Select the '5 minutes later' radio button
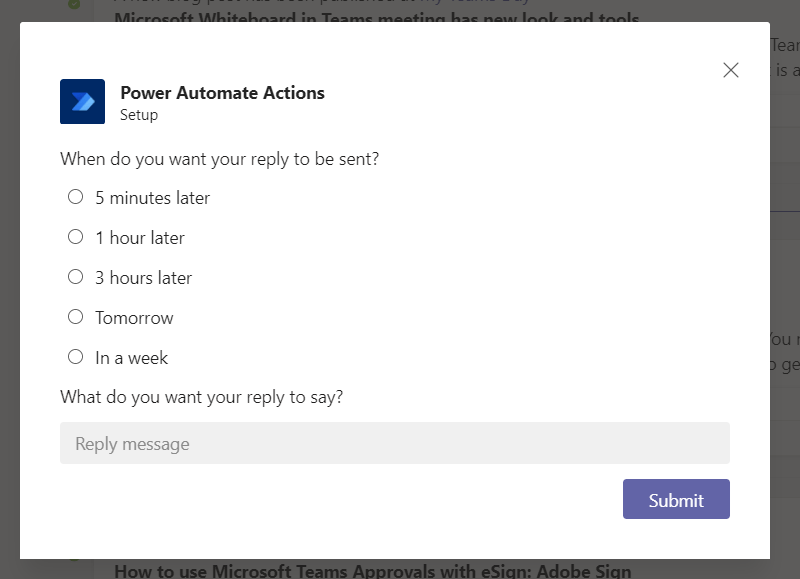The image size is (800, 579). tap(75, 197)
